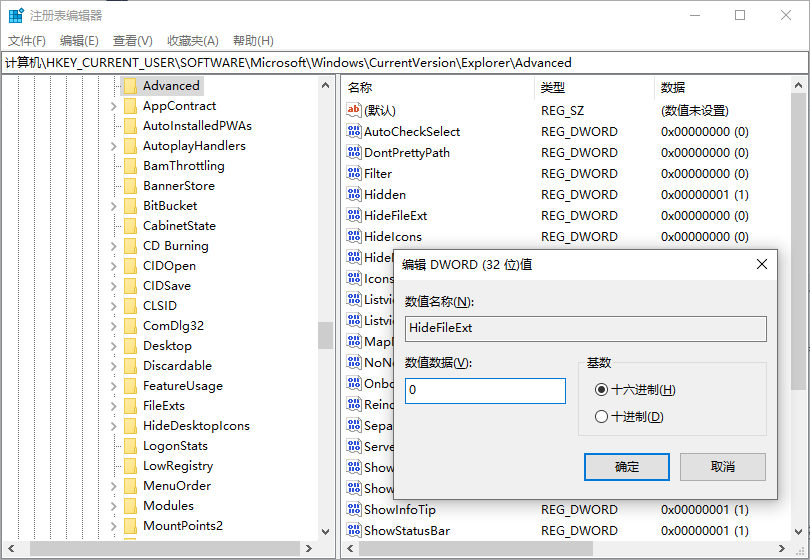This screenshot has width=810, height=560.
Task: Click the HideIcons DWORD value icon
Action: click(354, 237)
